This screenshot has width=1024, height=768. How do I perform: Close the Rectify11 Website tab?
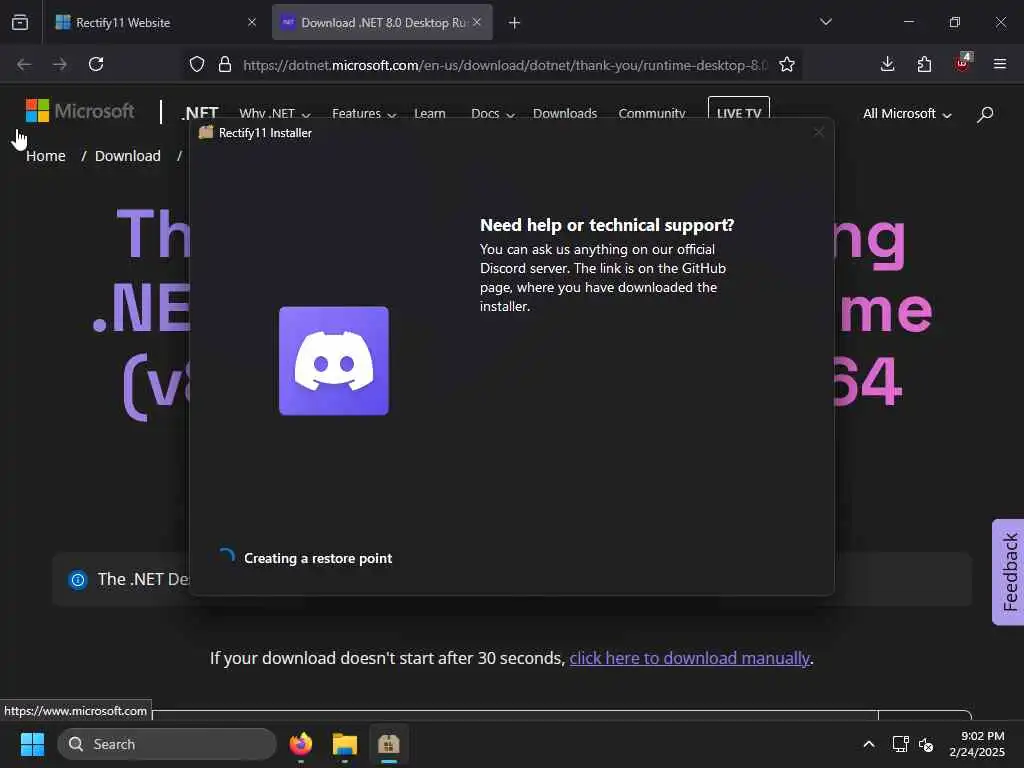coord(252,23)
